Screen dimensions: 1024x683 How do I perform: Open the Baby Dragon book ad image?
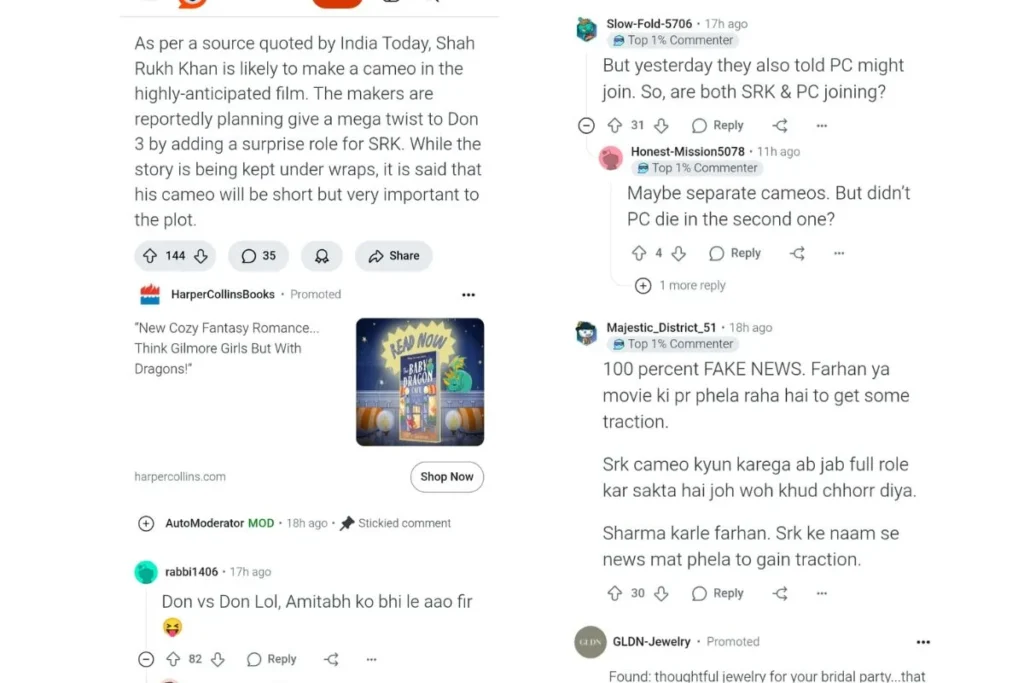(420, 382)
